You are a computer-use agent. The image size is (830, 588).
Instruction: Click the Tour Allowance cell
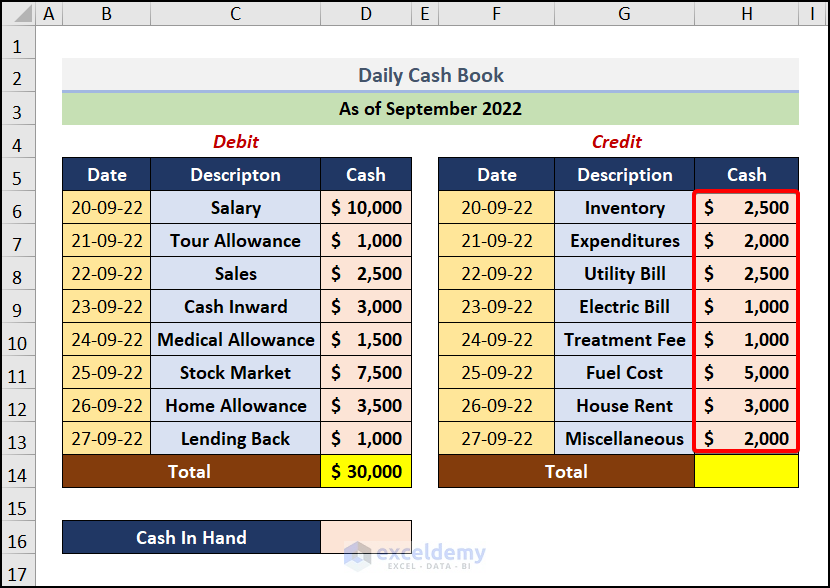236,240
